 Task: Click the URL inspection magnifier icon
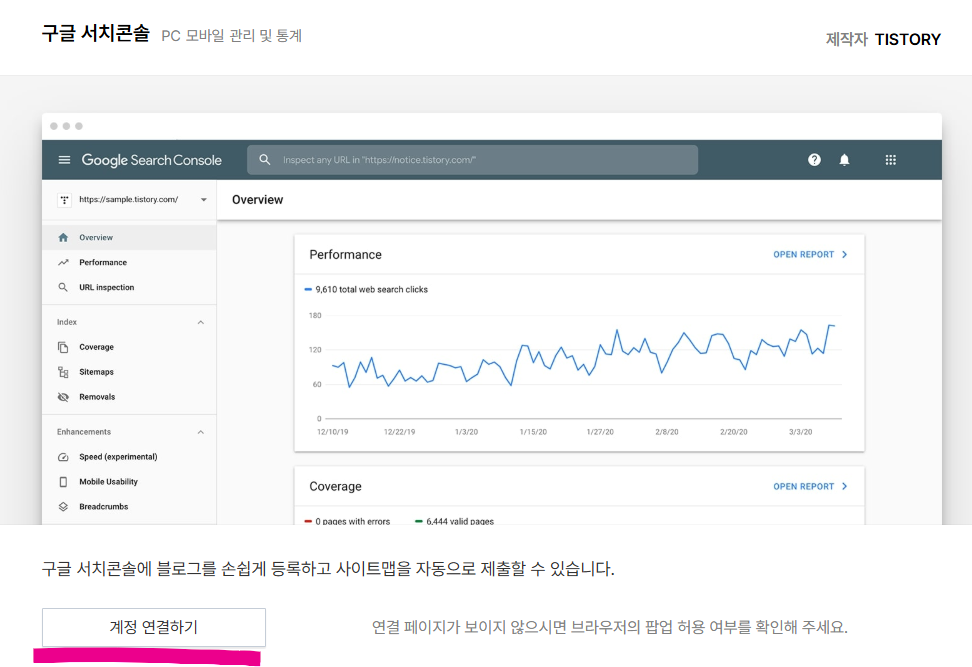63,287
